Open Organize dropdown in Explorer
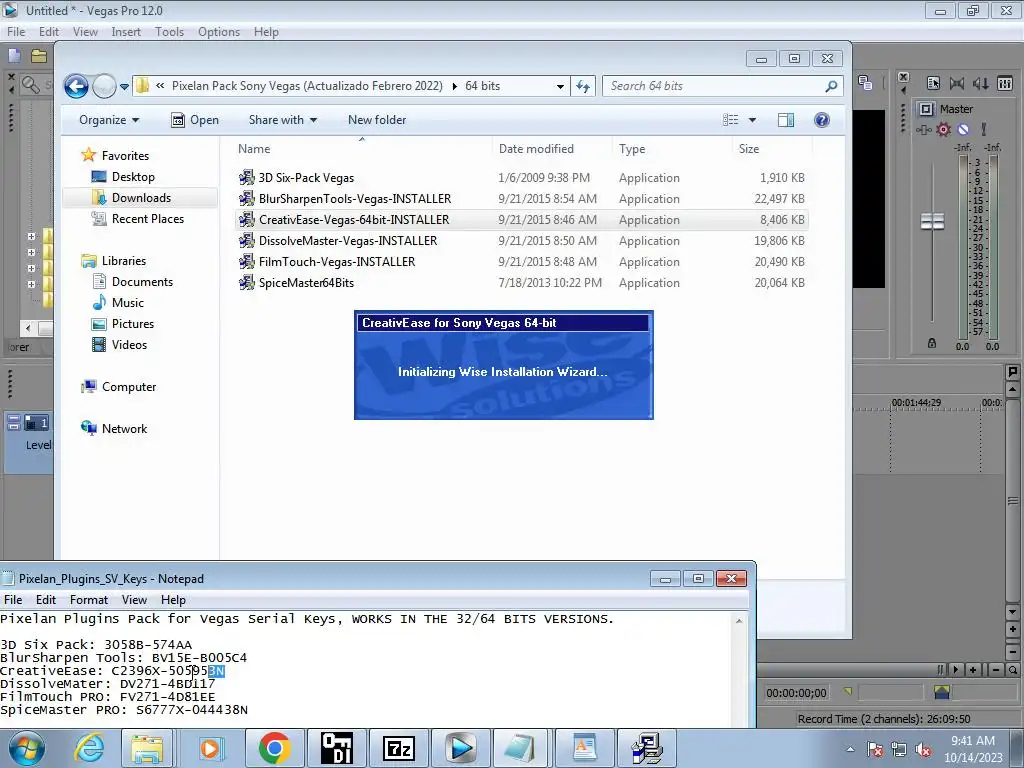 click(x=109, y=120)
